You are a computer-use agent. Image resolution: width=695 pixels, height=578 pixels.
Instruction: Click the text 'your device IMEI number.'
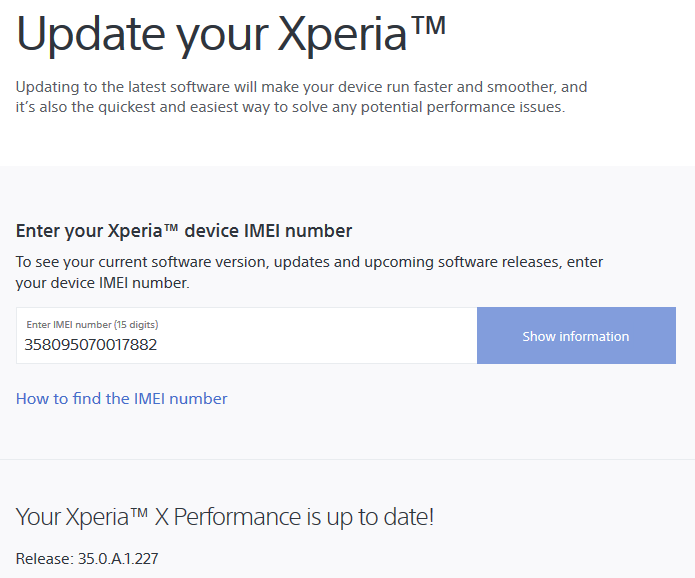pyautogui.click(x=102, y=283)
